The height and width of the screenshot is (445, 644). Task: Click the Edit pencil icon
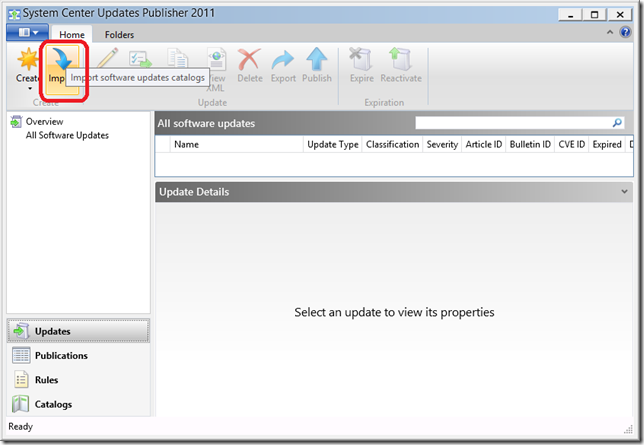[108, 58]
